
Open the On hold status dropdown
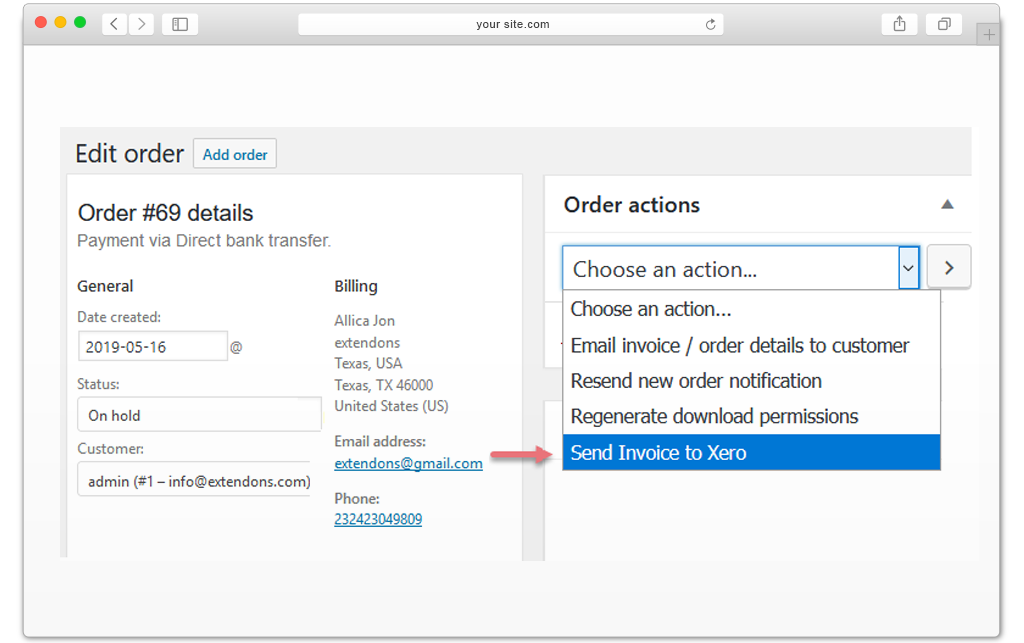click(x=199, y=415)
